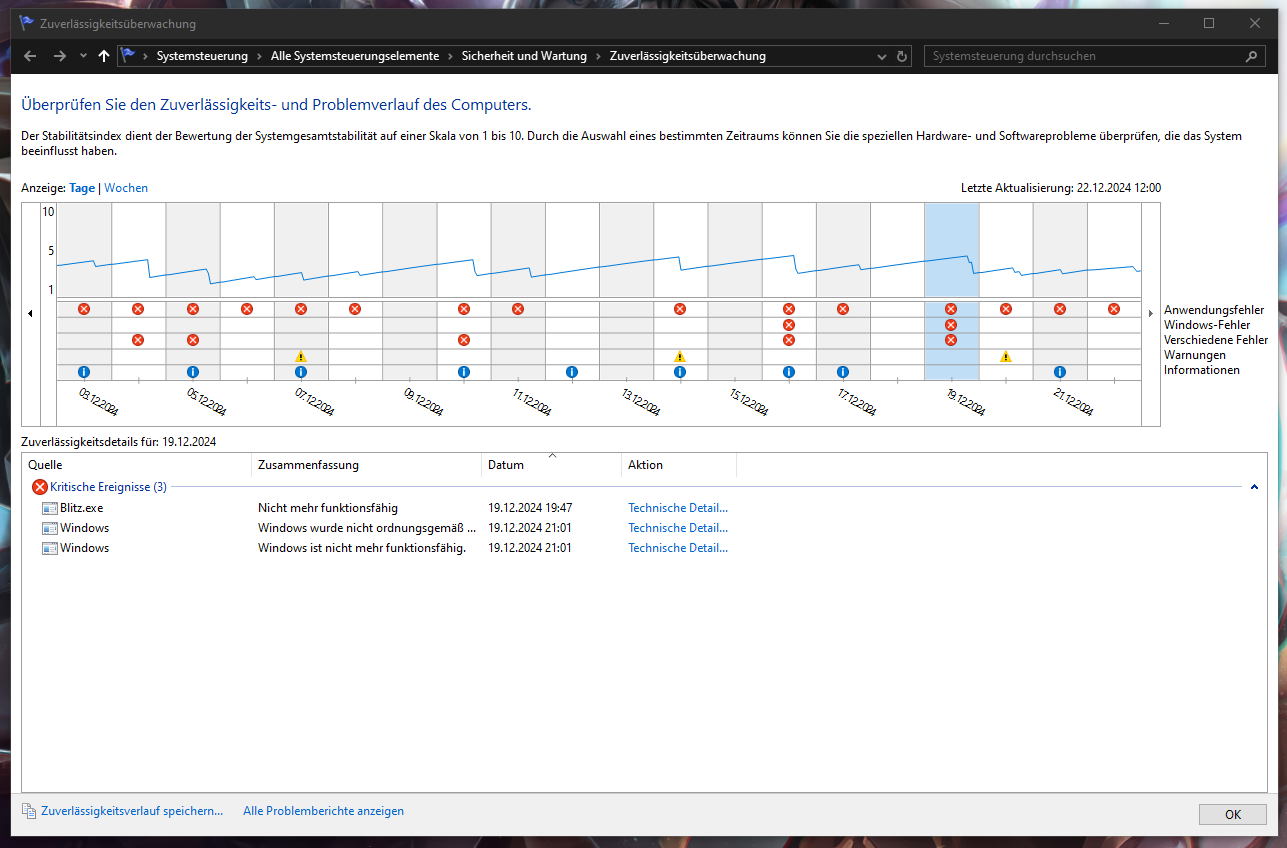
Task: Select the information icon on 07.12.2024
Action: [x=301, y=372]
